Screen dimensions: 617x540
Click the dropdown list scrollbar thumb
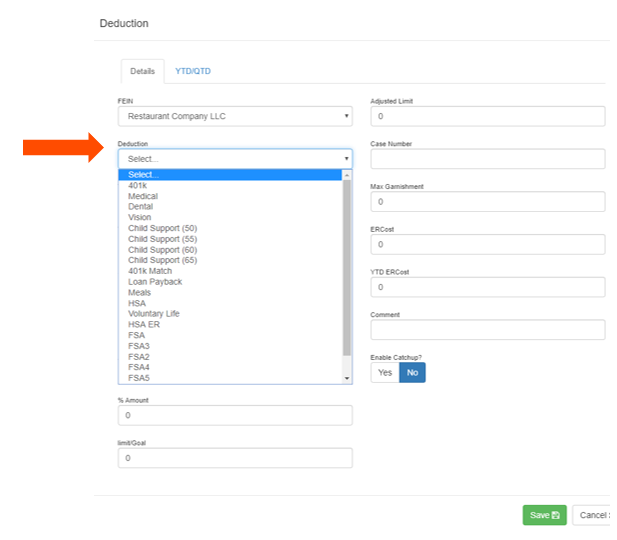[347, 268]
